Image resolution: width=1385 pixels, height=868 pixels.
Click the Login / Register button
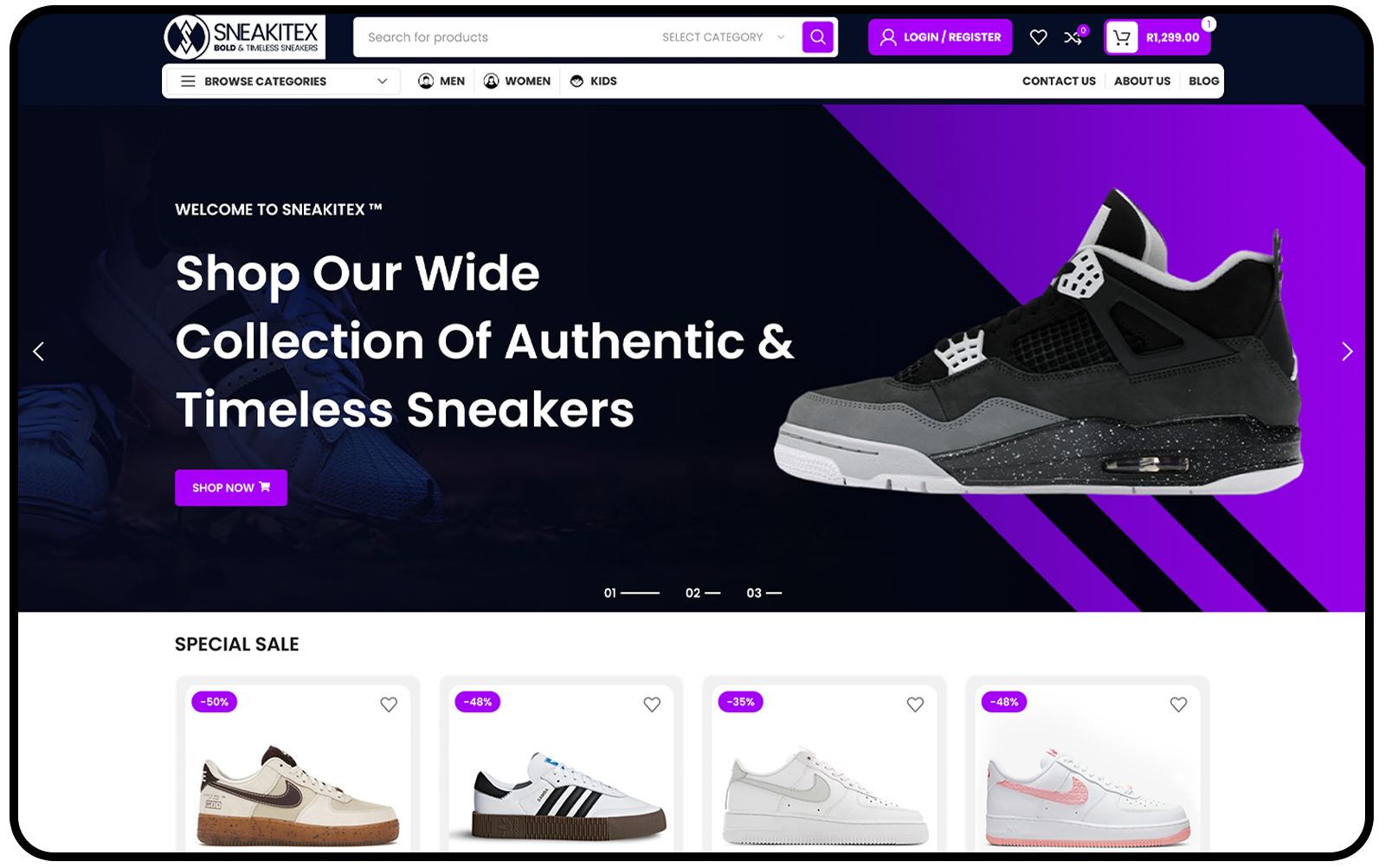(x=940, y=37)
